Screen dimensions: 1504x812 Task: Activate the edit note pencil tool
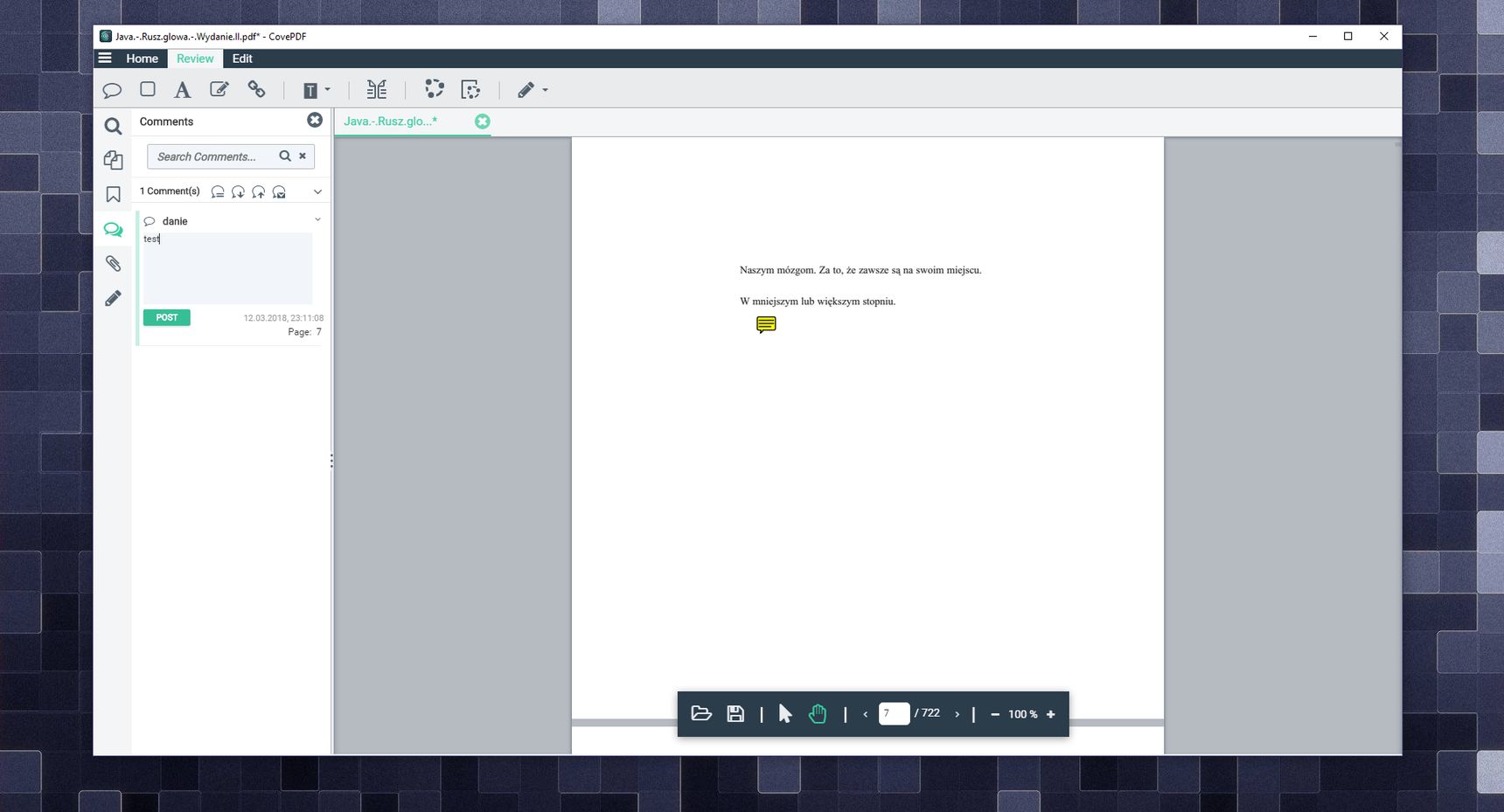click(219, 89)
